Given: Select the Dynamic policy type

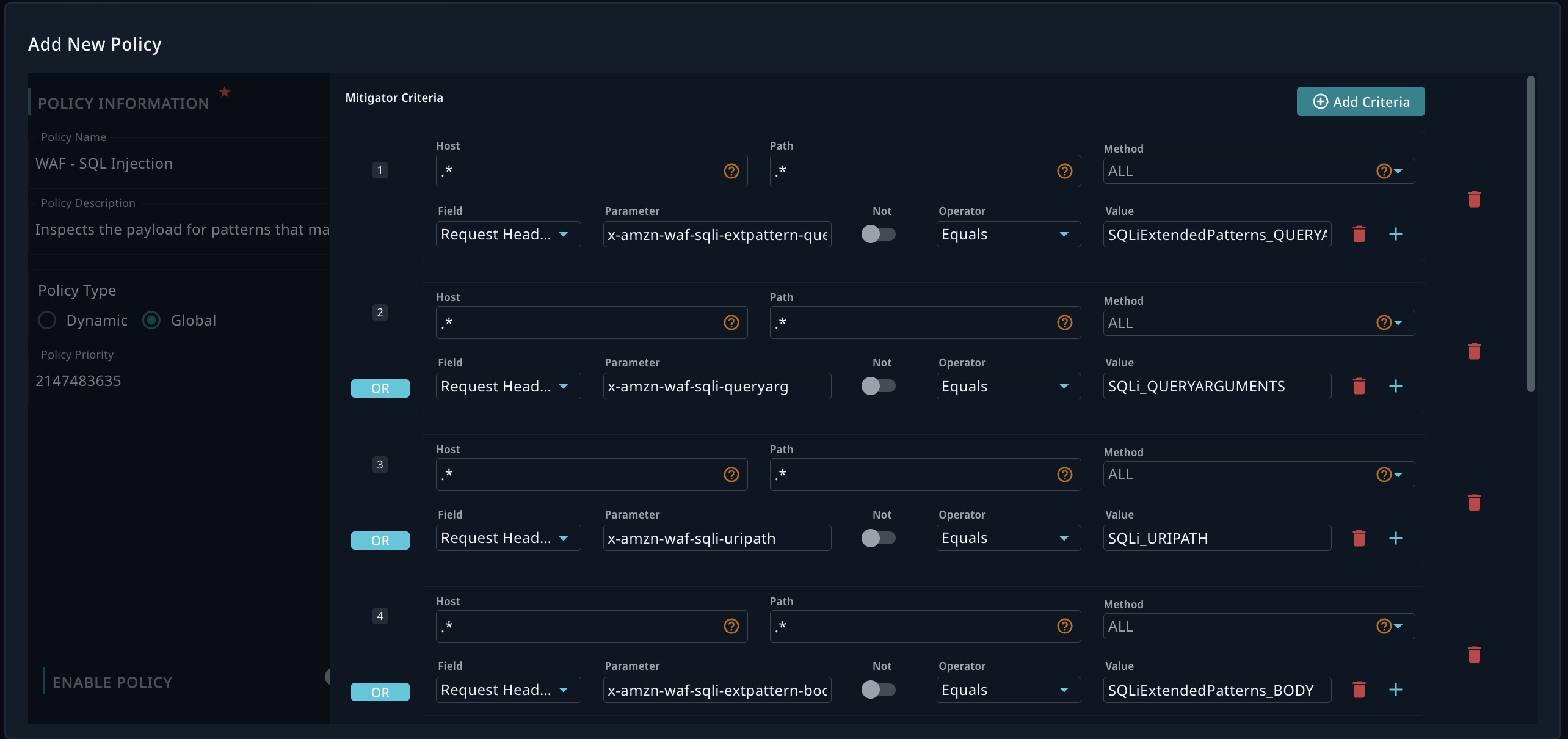Looking at the screenshot, I should pos(47,320).
